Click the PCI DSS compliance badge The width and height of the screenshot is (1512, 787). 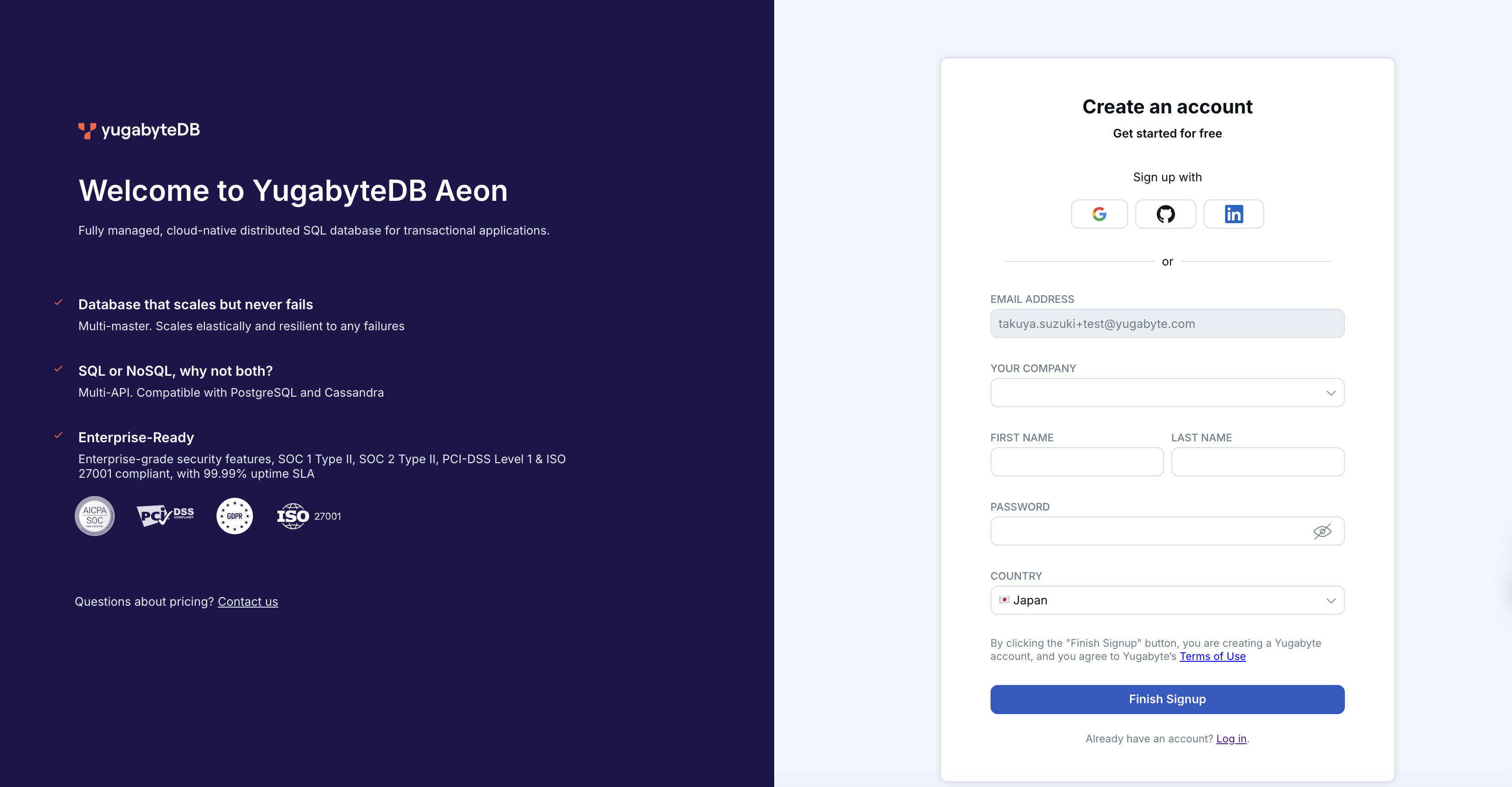coord(165,515)
